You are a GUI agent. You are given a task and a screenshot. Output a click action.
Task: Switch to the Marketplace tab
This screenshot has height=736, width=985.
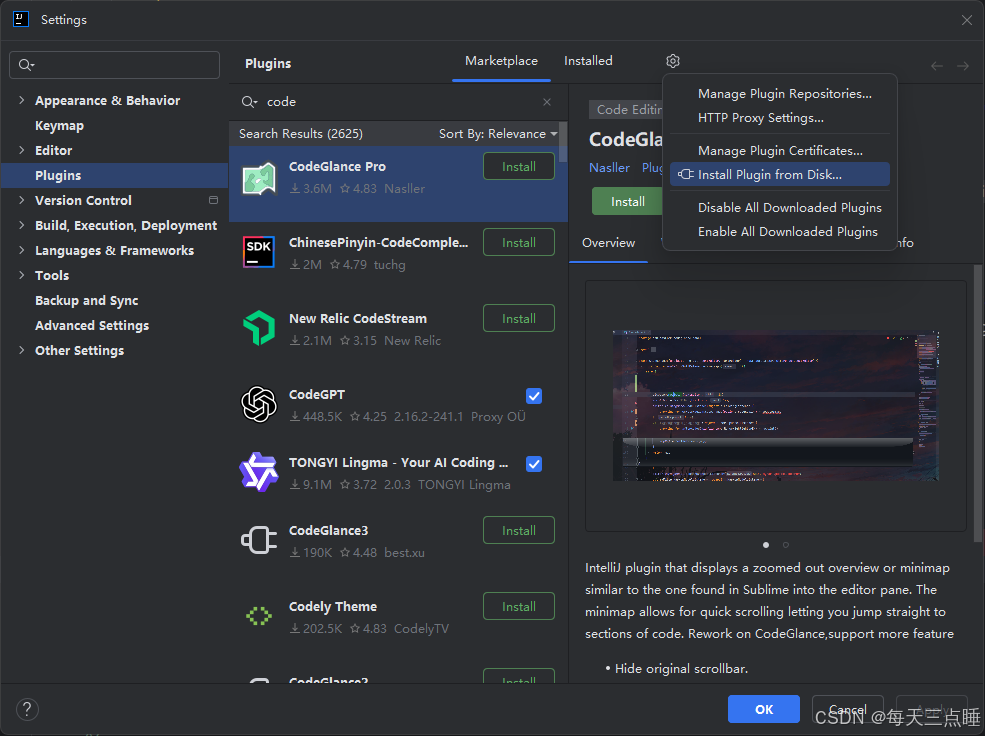(x=501, y=61)
